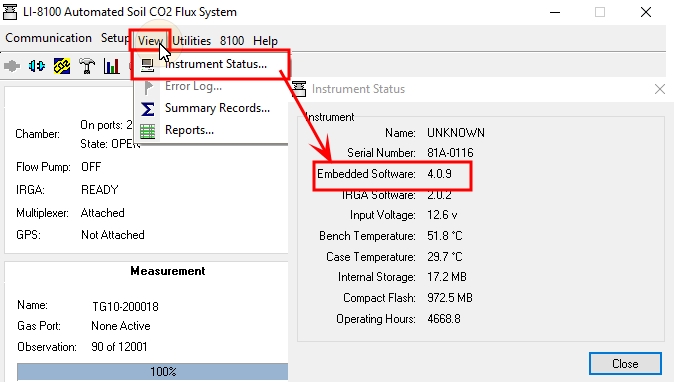
Task: Click the cyan disconnect plugs toolbar icon
Action: point(37,66)
